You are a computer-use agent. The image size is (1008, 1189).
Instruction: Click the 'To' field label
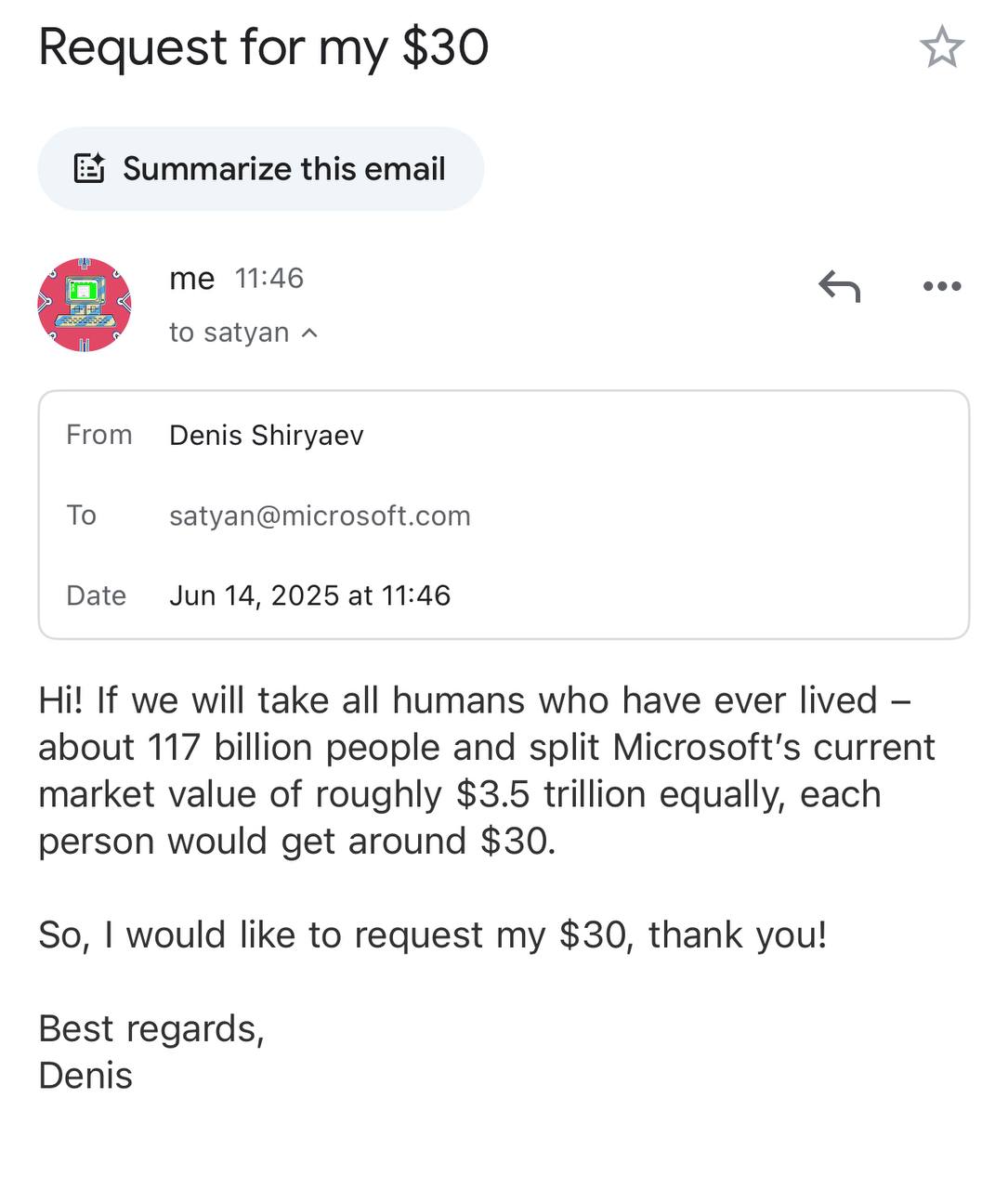(82, 515)
